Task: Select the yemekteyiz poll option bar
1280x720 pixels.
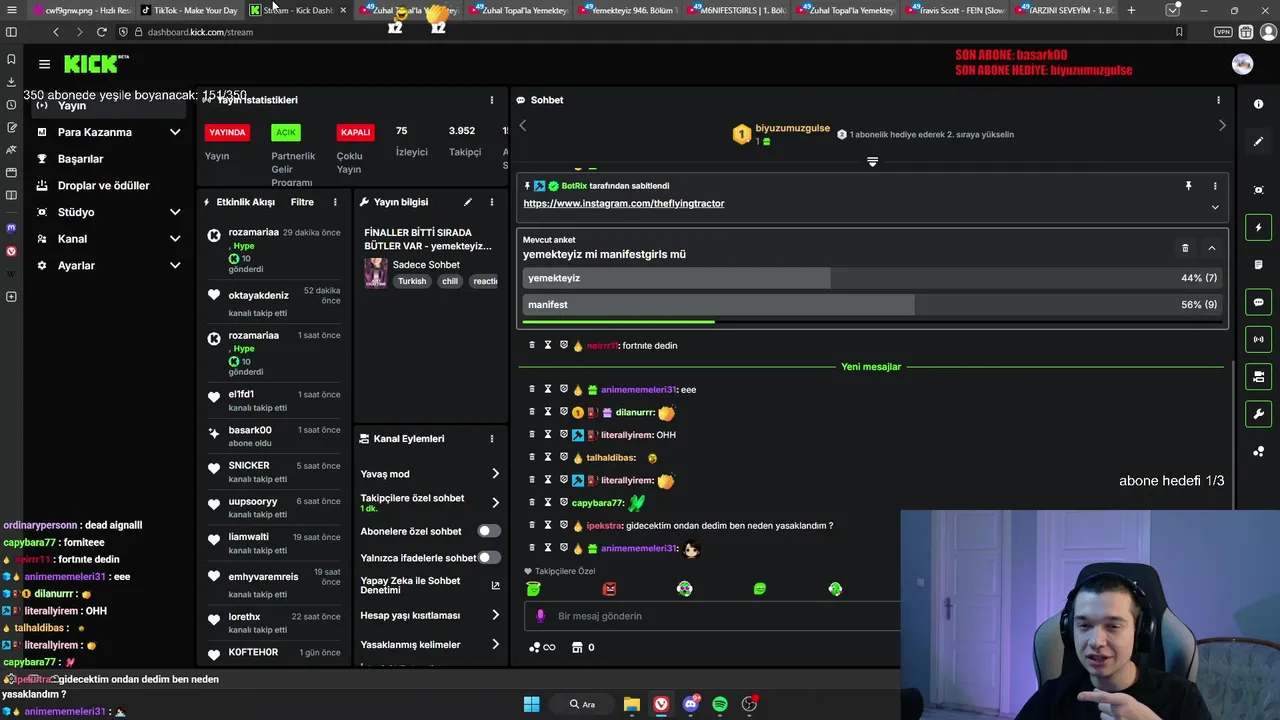Action: [872, 278]
